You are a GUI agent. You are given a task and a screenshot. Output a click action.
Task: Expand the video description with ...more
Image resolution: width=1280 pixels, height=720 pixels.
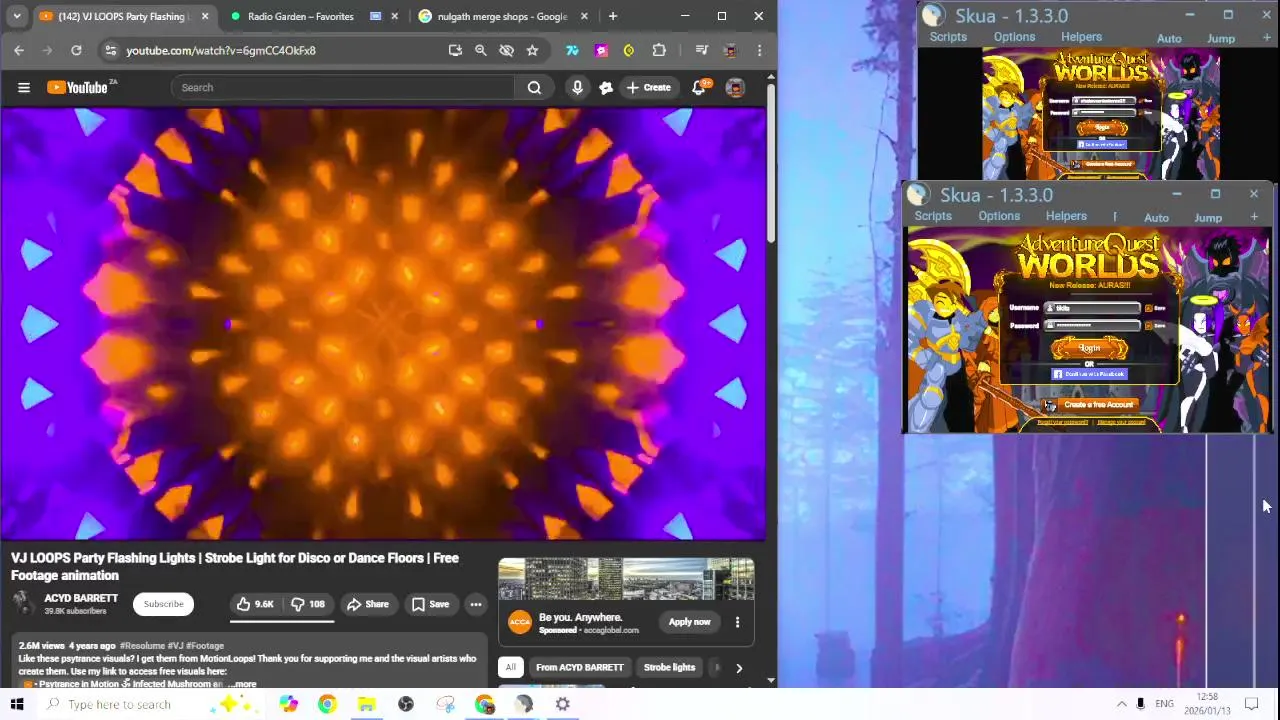[241, 684]
